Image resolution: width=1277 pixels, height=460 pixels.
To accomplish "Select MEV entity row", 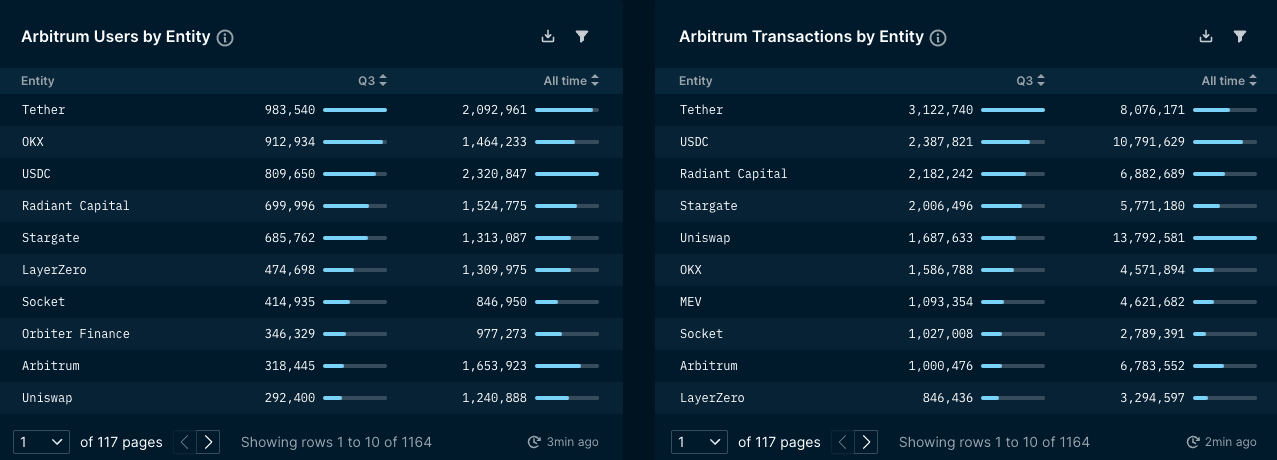I will click(x=966, y=302).
